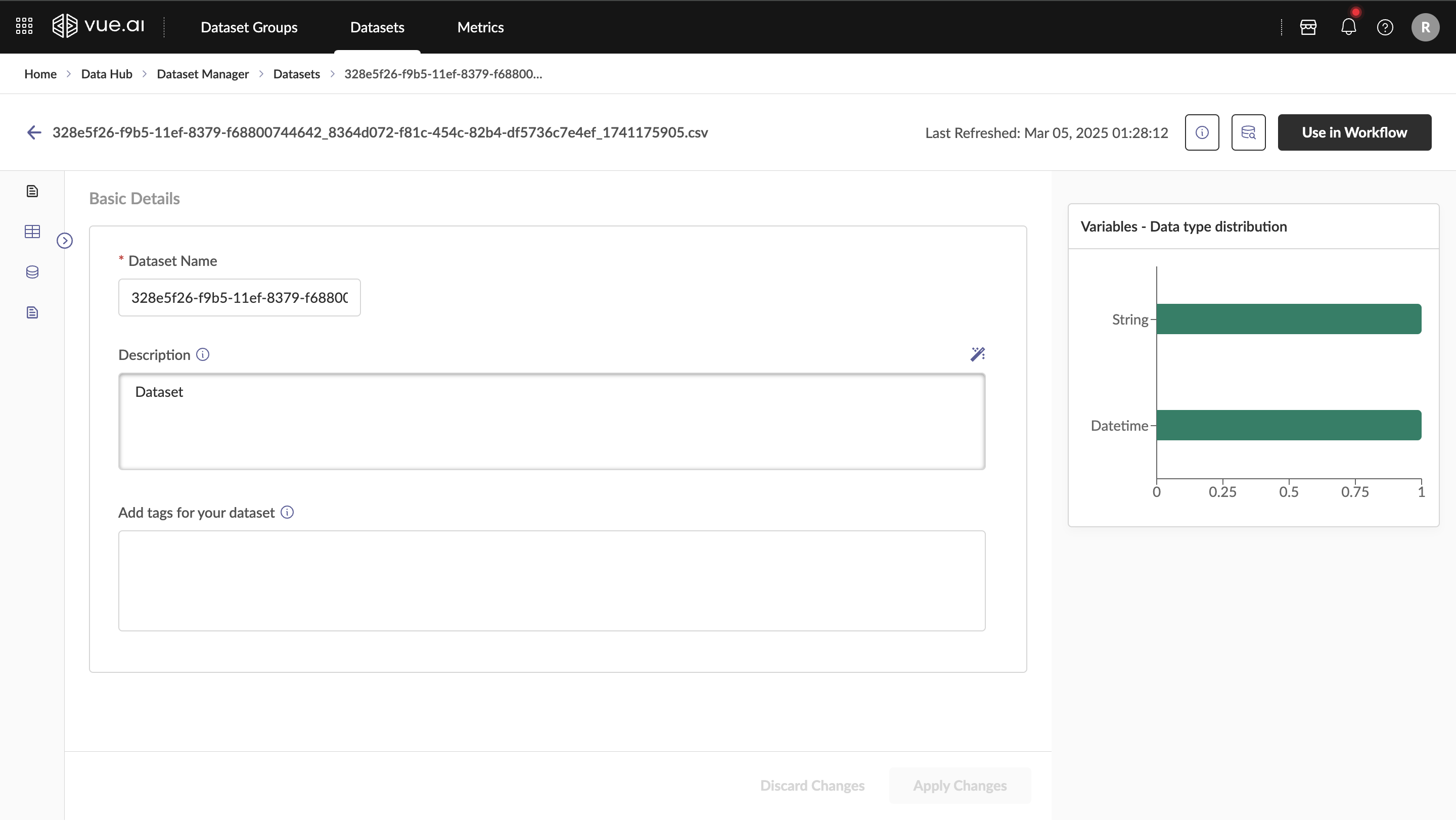
Task: Click the marketplace store icon
Action: point(1308,27)
